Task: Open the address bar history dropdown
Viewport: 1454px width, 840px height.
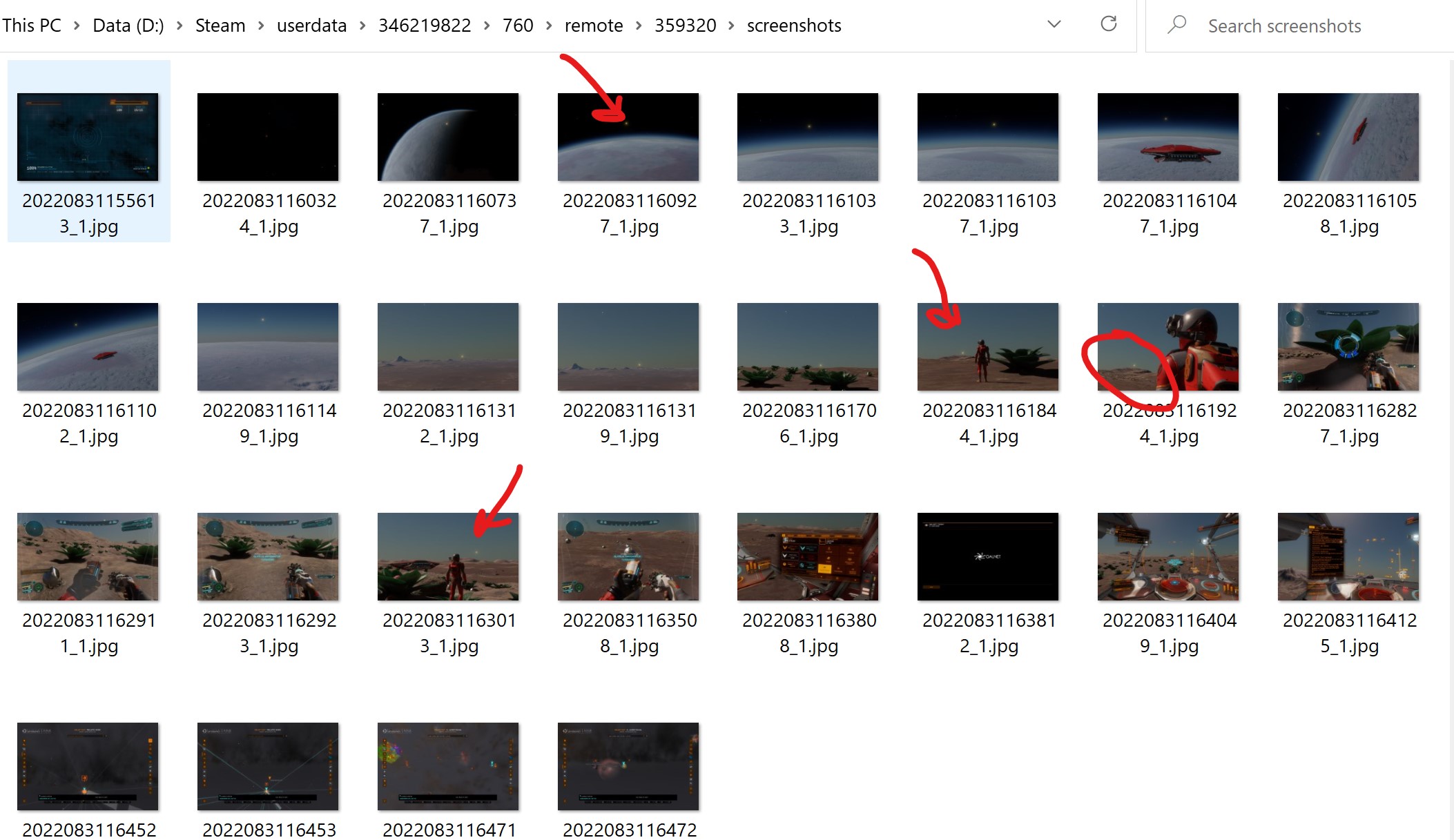Action: pyautogui.click(x=1054, y=24)
